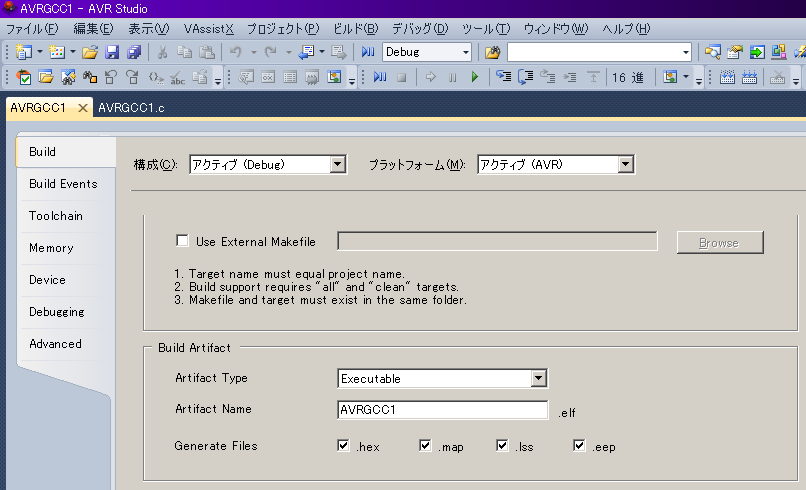Expand the Navigate Backward dropdown arrow
The image size is (806, 490).
pos(322,52)
